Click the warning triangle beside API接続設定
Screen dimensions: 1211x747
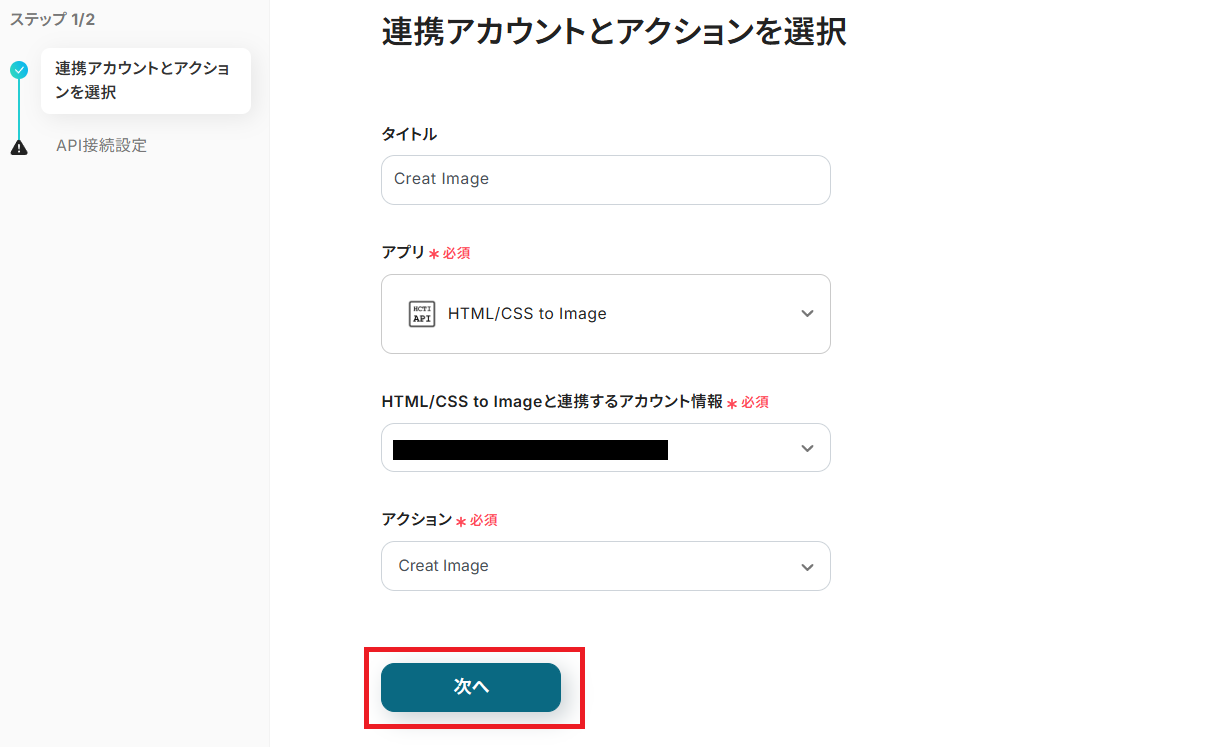(x=19, y=147)
